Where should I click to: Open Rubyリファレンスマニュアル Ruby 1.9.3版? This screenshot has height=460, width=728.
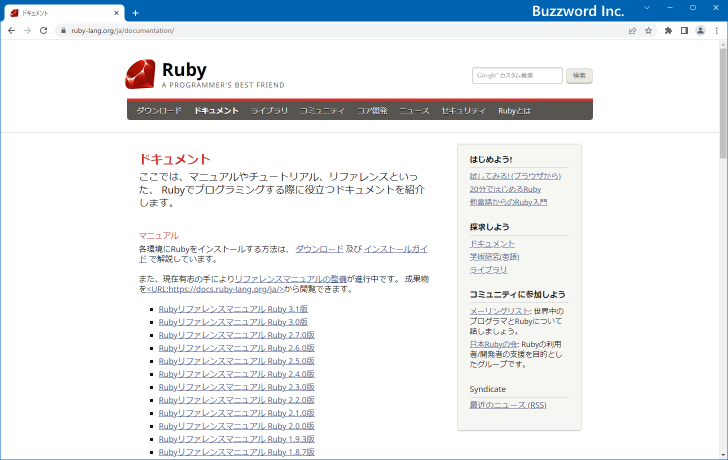[x=236, y=439]
